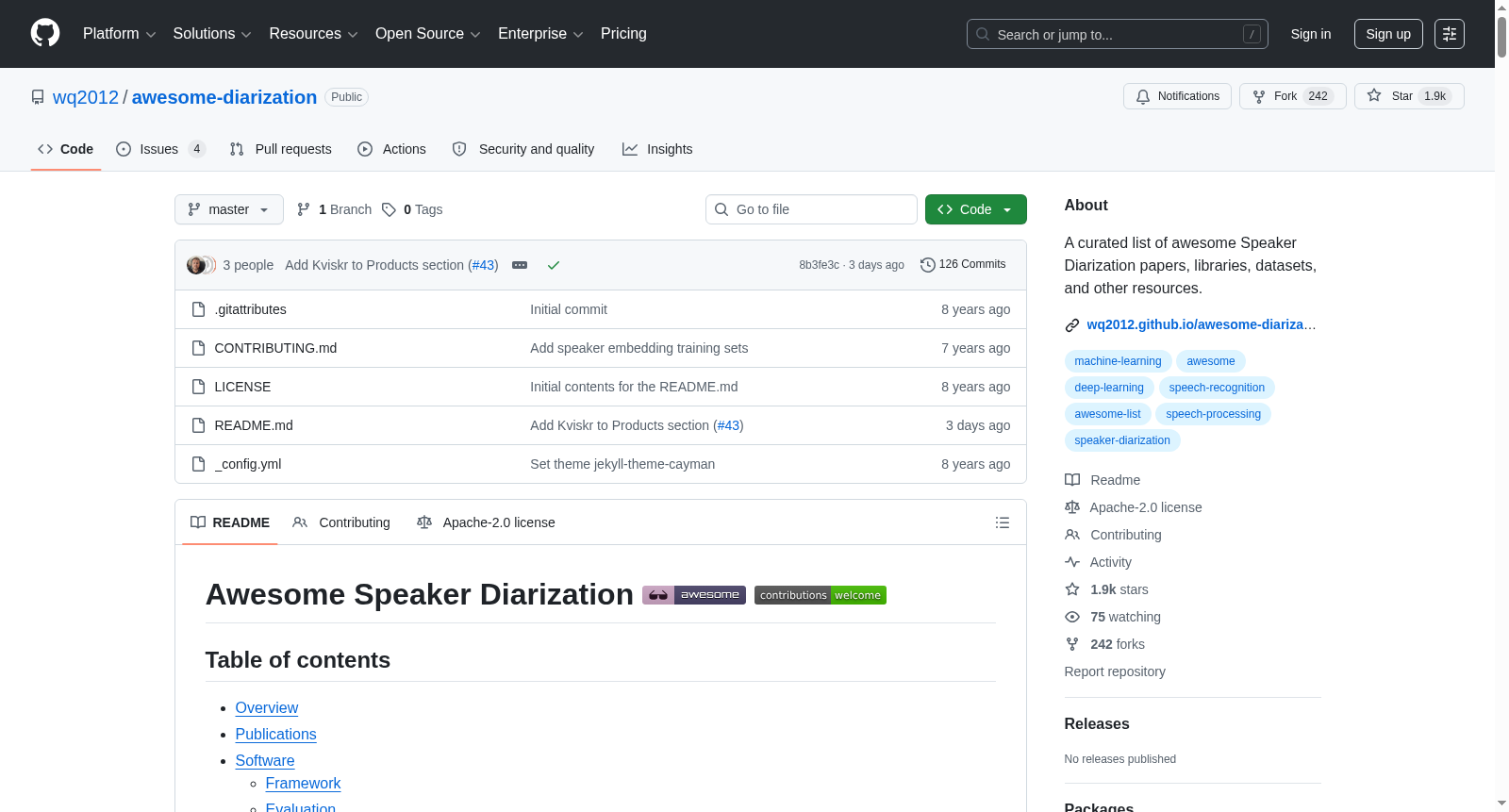1509x812 pixels.
Task: Click the repository icon beside wq2012
Action: pyautogui.click(x=38, y=97)
